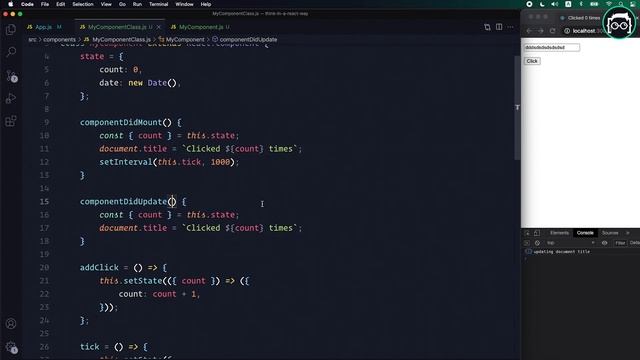Toggle the DevTools console sidebar

point(527,243)
